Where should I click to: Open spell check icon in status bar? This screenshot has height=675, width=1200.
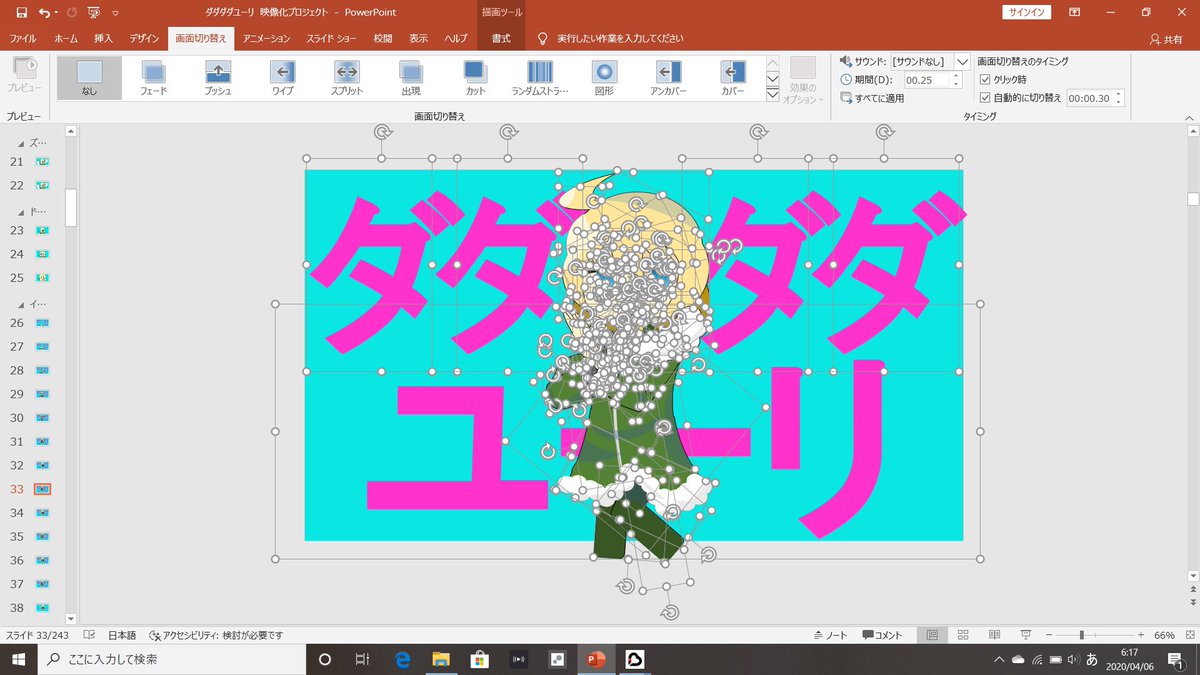point(89,635)
